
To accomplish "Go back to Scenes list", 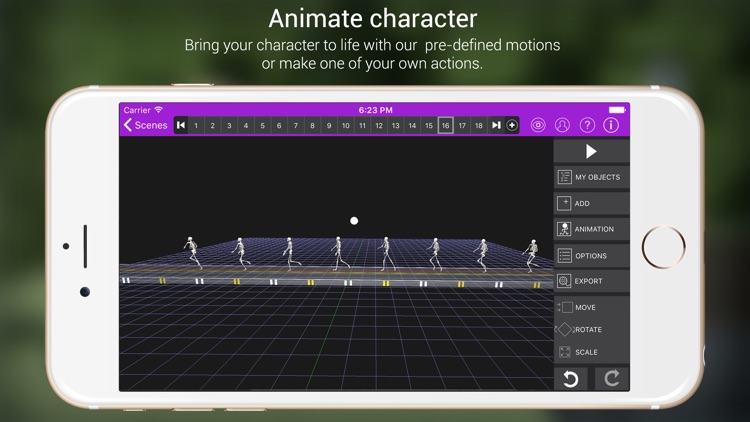I will click(x=145, y=125).
